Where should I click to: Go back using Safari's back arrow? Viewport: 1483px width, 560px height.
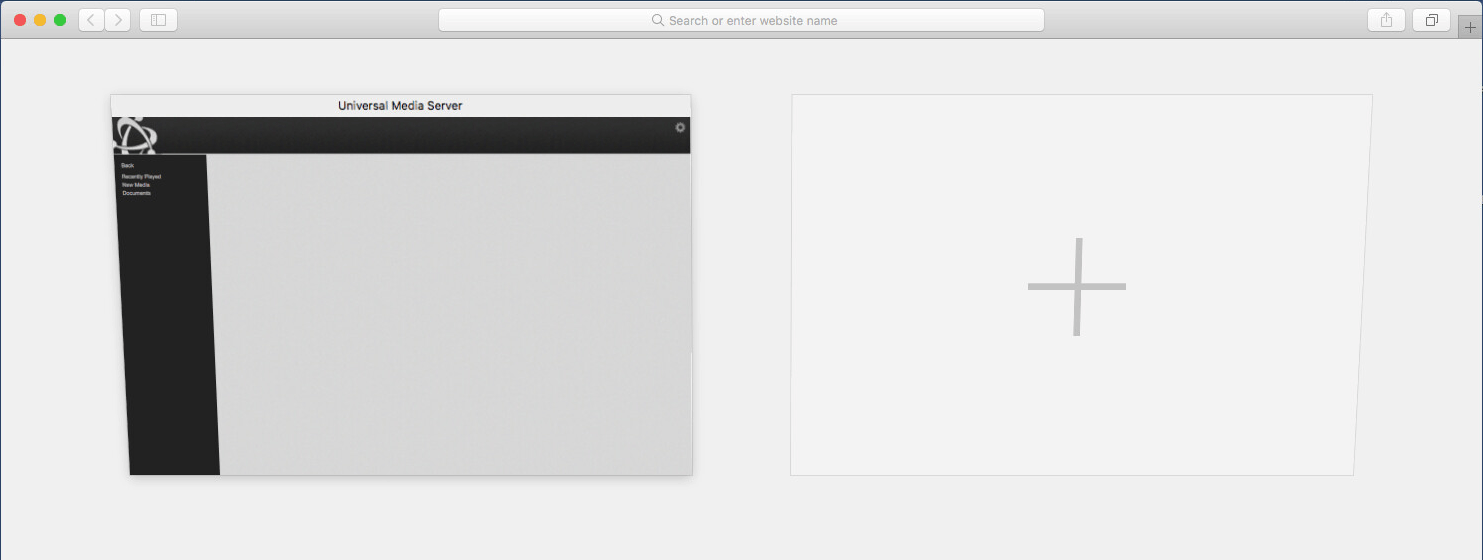click(91, 20)
